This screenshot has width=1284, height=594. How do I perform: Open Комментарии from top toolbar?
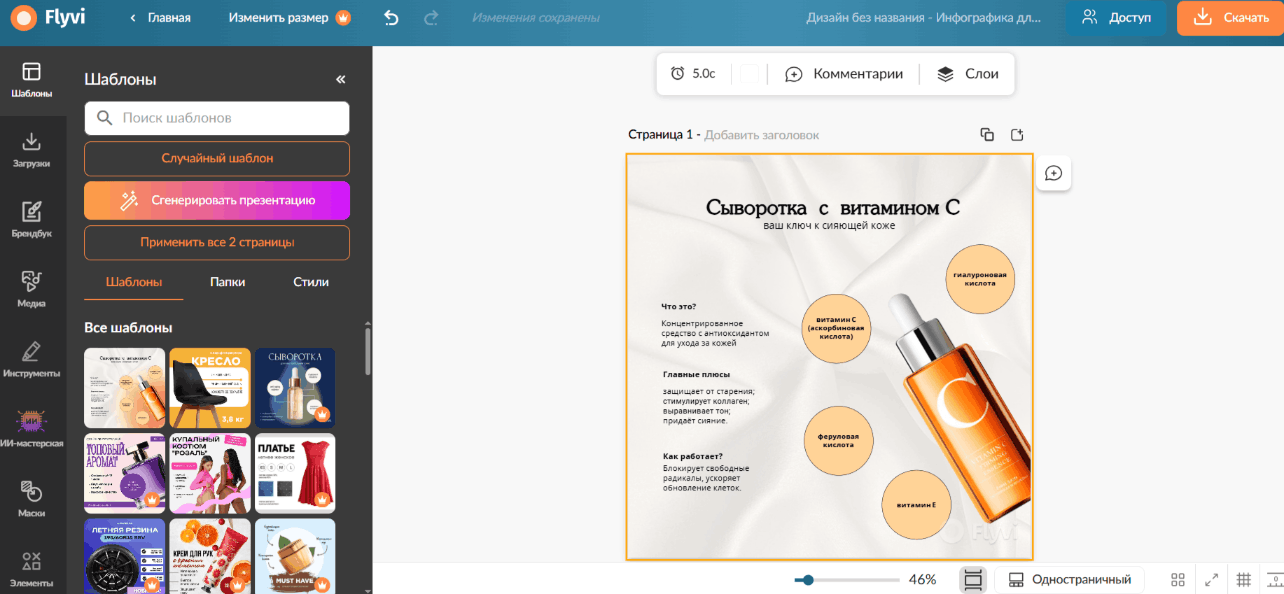click(x=844, y=74)
